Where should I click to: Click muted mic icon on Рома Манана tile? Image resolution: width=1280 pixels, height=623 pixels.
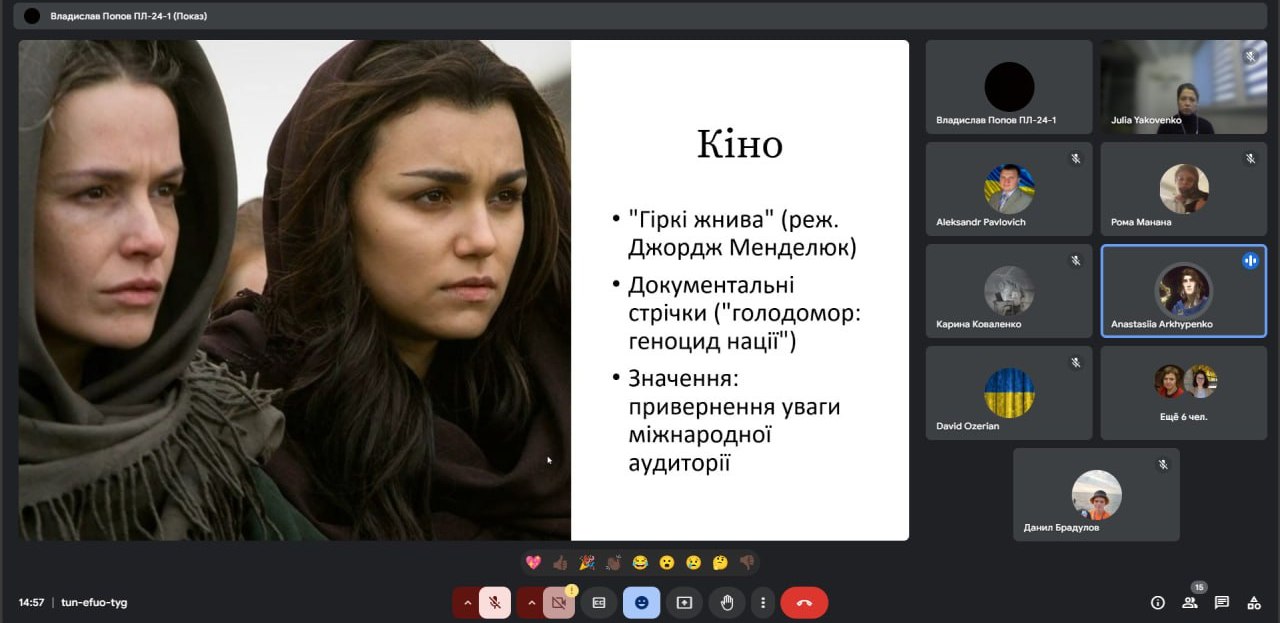1250,158
